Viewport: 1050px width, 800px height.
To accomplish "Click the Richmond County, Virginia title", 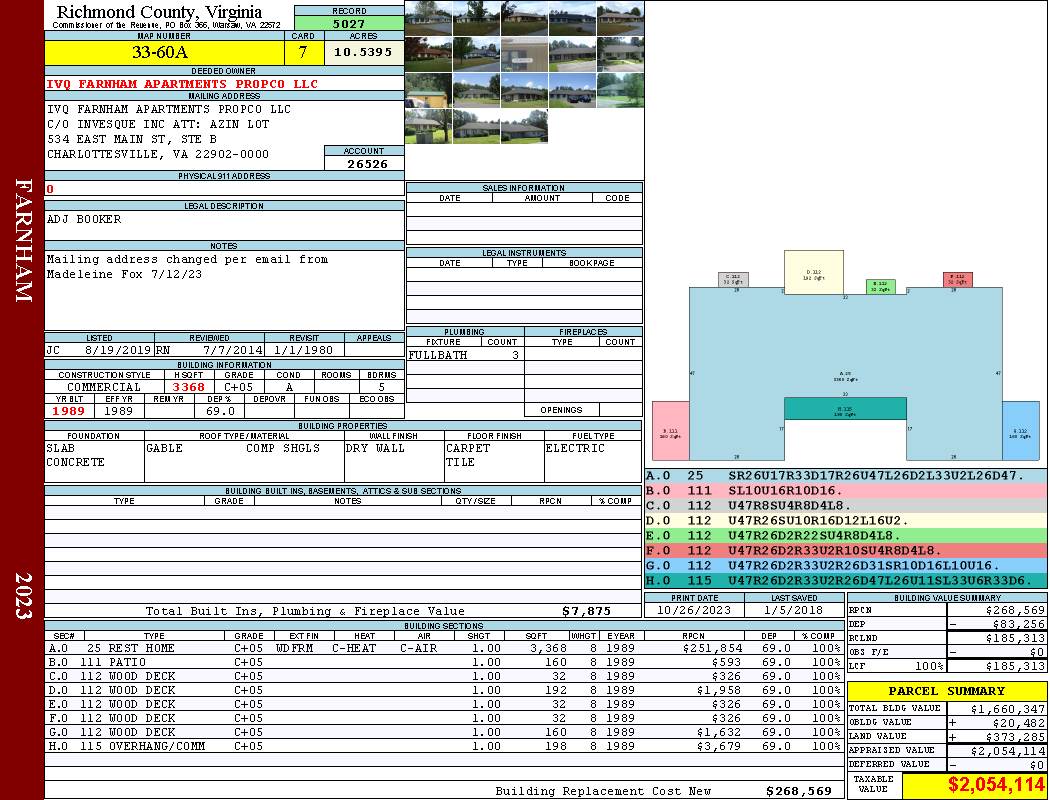I will click(159, 12).
